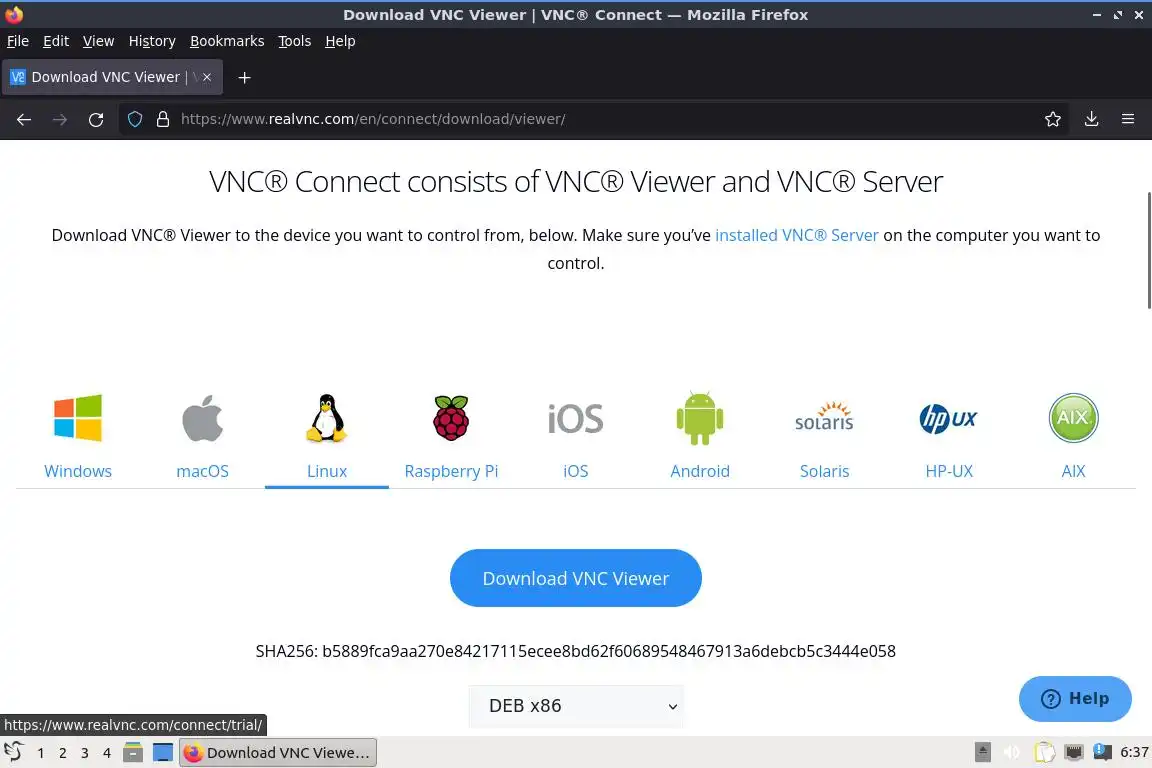Close the Download VNC Viewer tab
Screen dimensions: 1152x768
point(207,77)
